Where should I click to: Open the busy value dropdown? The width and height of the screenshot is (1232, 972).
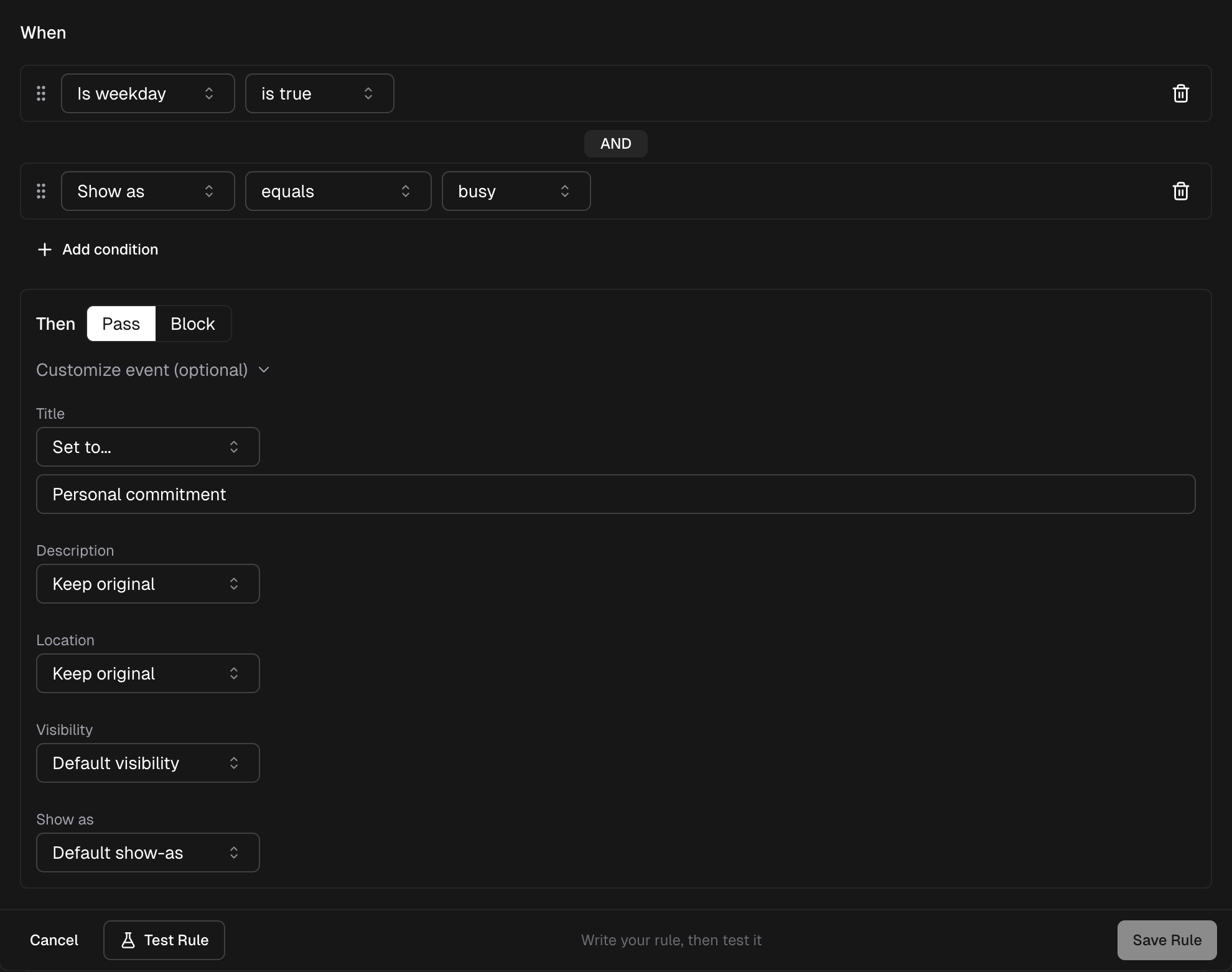pyautogui.click(x=516, y=191)
